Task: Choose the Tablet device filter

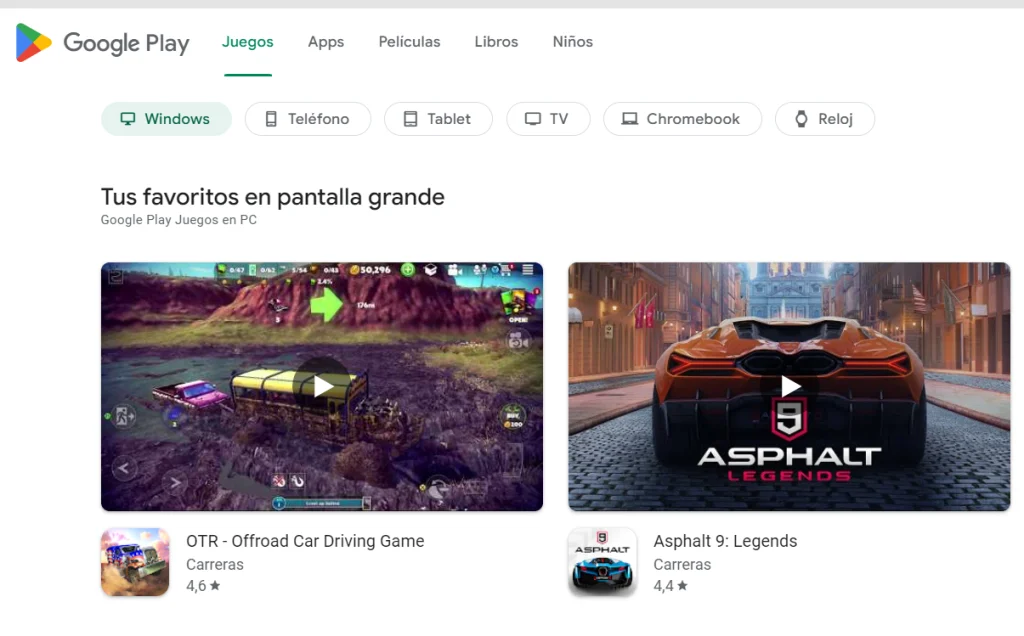Action: 438,119
